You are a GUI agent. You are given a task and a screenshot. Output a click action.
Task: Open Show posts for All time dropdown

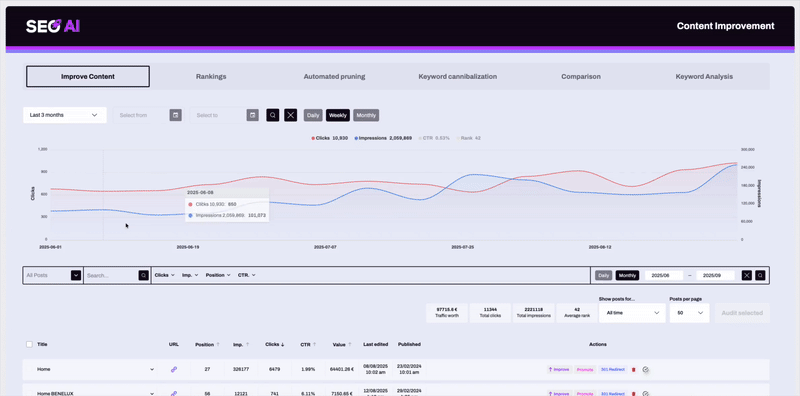(632, 313)
